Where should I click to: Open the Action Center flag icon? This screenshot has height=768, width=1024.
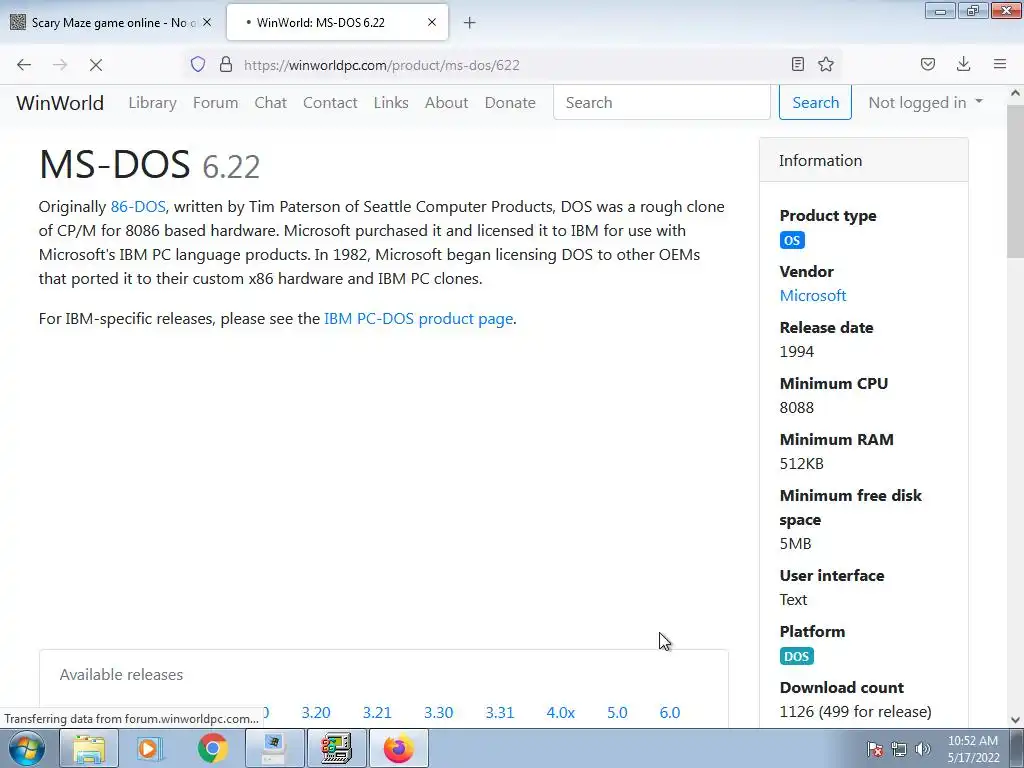[x=875, y=749]
